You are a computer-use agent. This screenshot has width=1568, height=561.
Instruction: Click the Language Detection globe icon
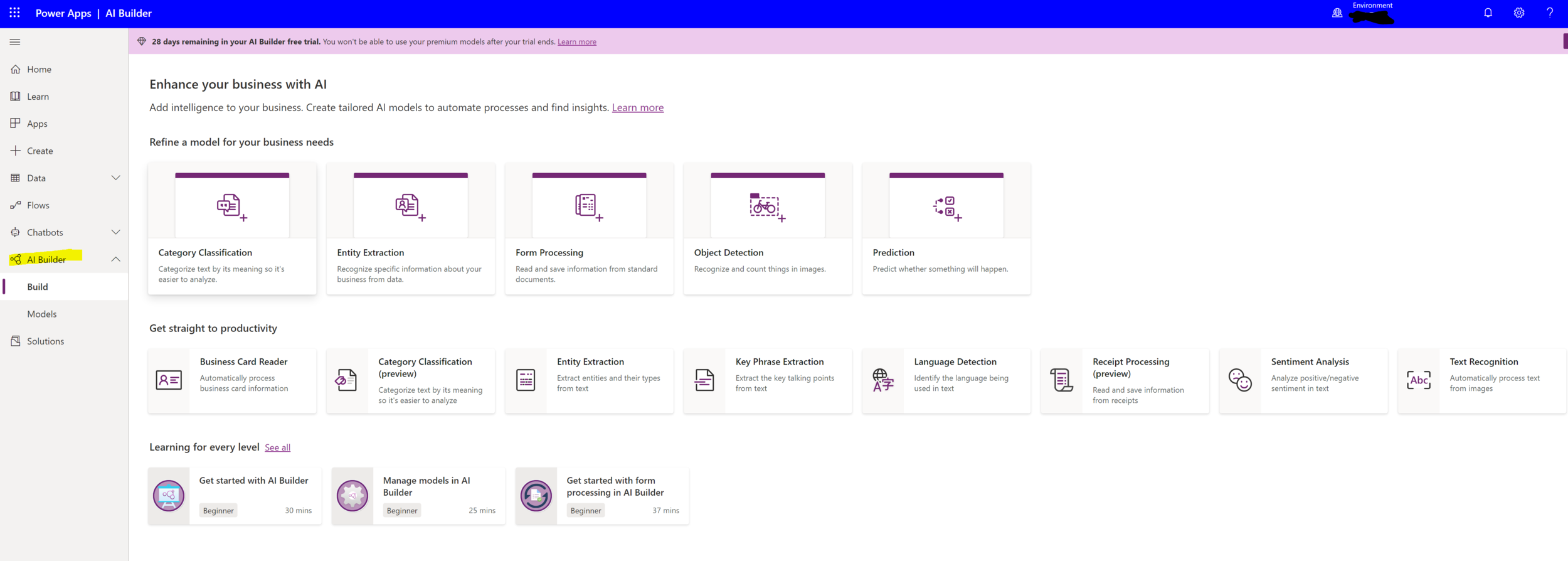click(x=882, y=380)
